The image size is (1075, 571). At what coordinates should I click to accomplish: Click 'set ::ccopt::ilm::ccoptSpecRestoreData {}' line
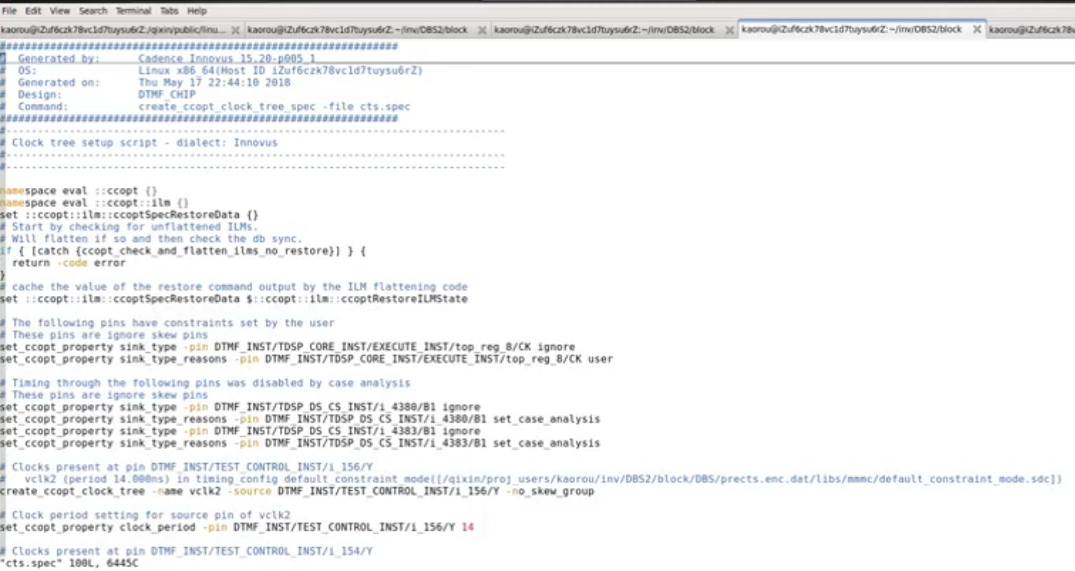(x=130, y=215)
